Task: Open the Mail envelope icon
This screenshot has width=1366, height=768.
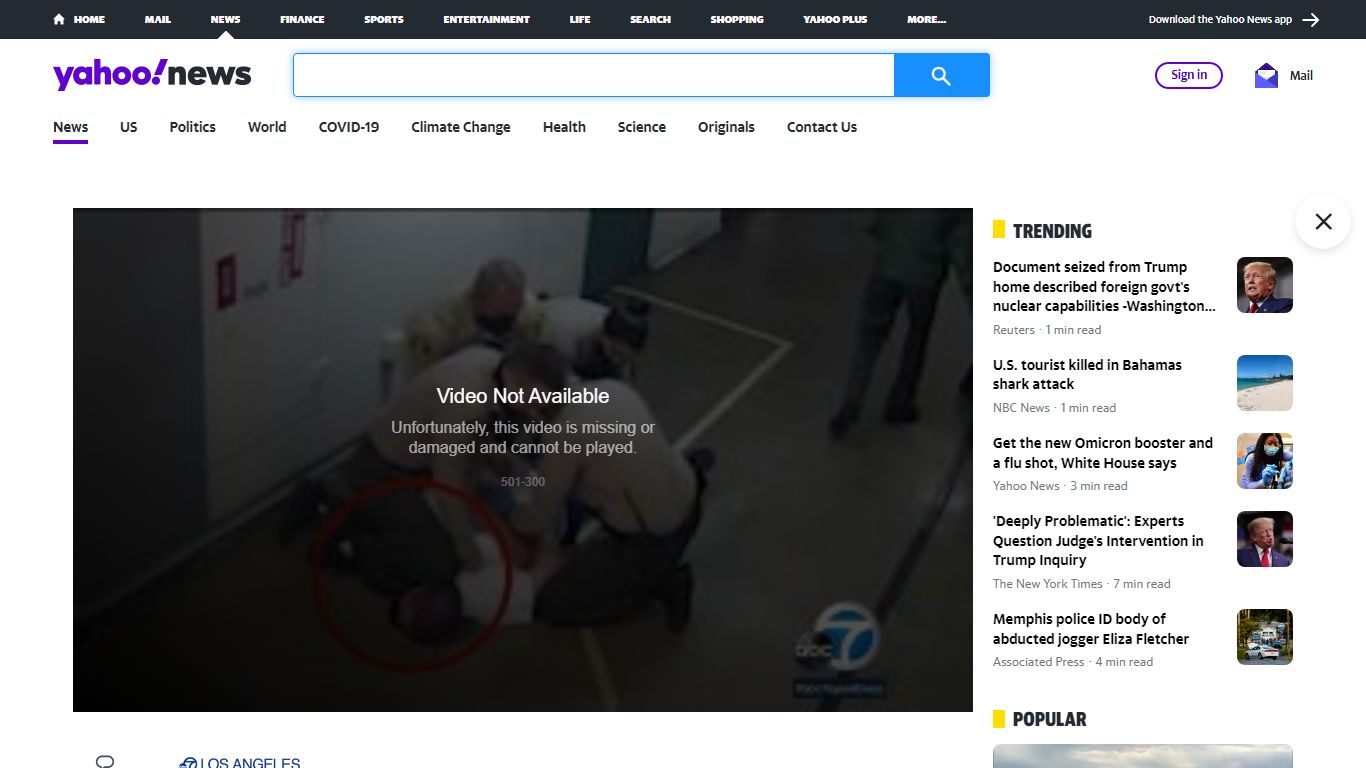Action: [1266, 75]
